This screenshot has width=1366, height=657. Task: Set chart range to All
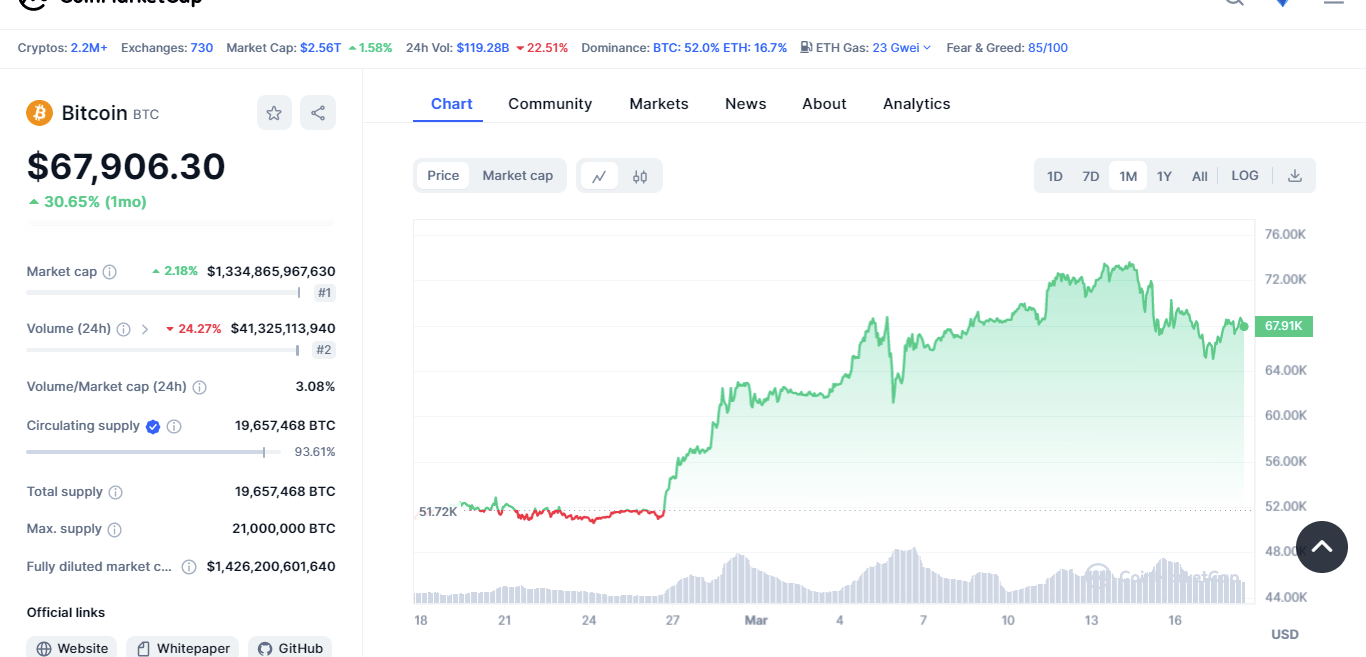click(1200, 176)
